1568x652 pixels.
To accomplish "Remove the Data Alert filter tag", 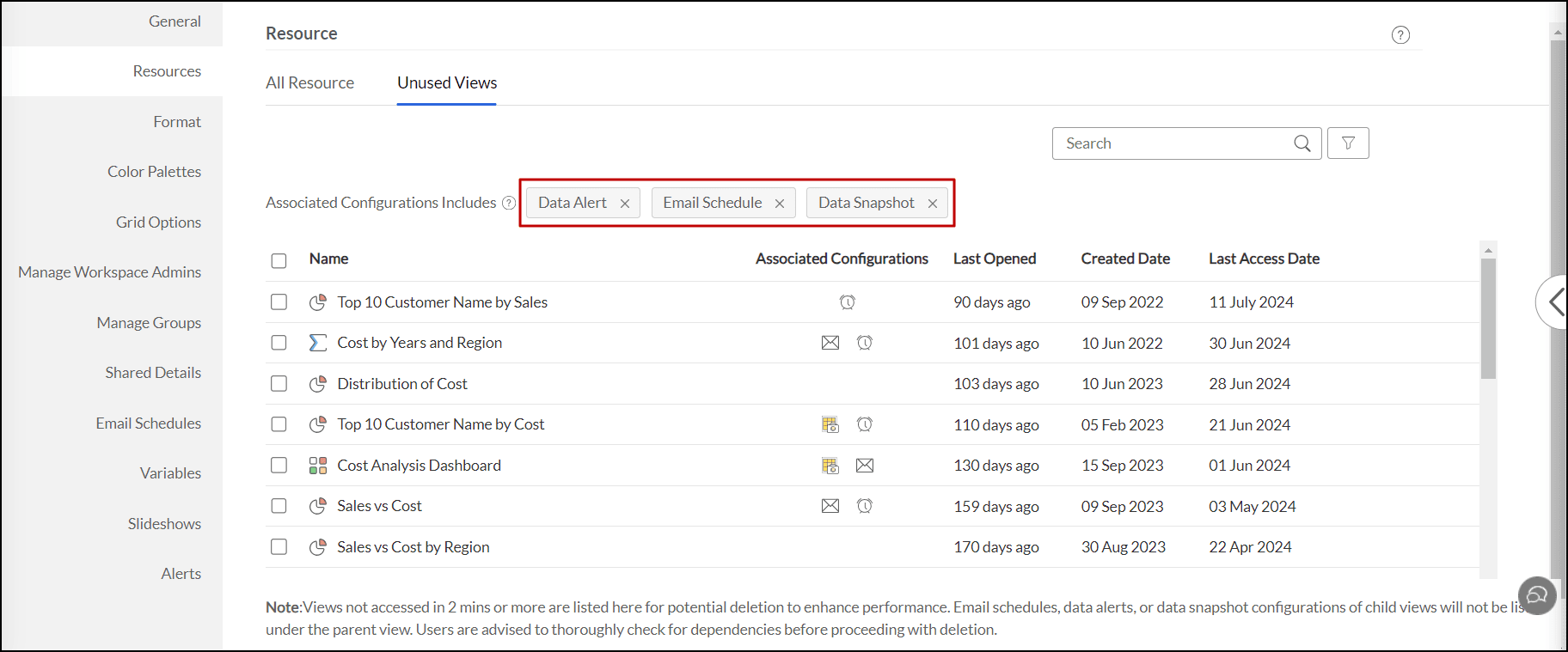I will point(625,204).
